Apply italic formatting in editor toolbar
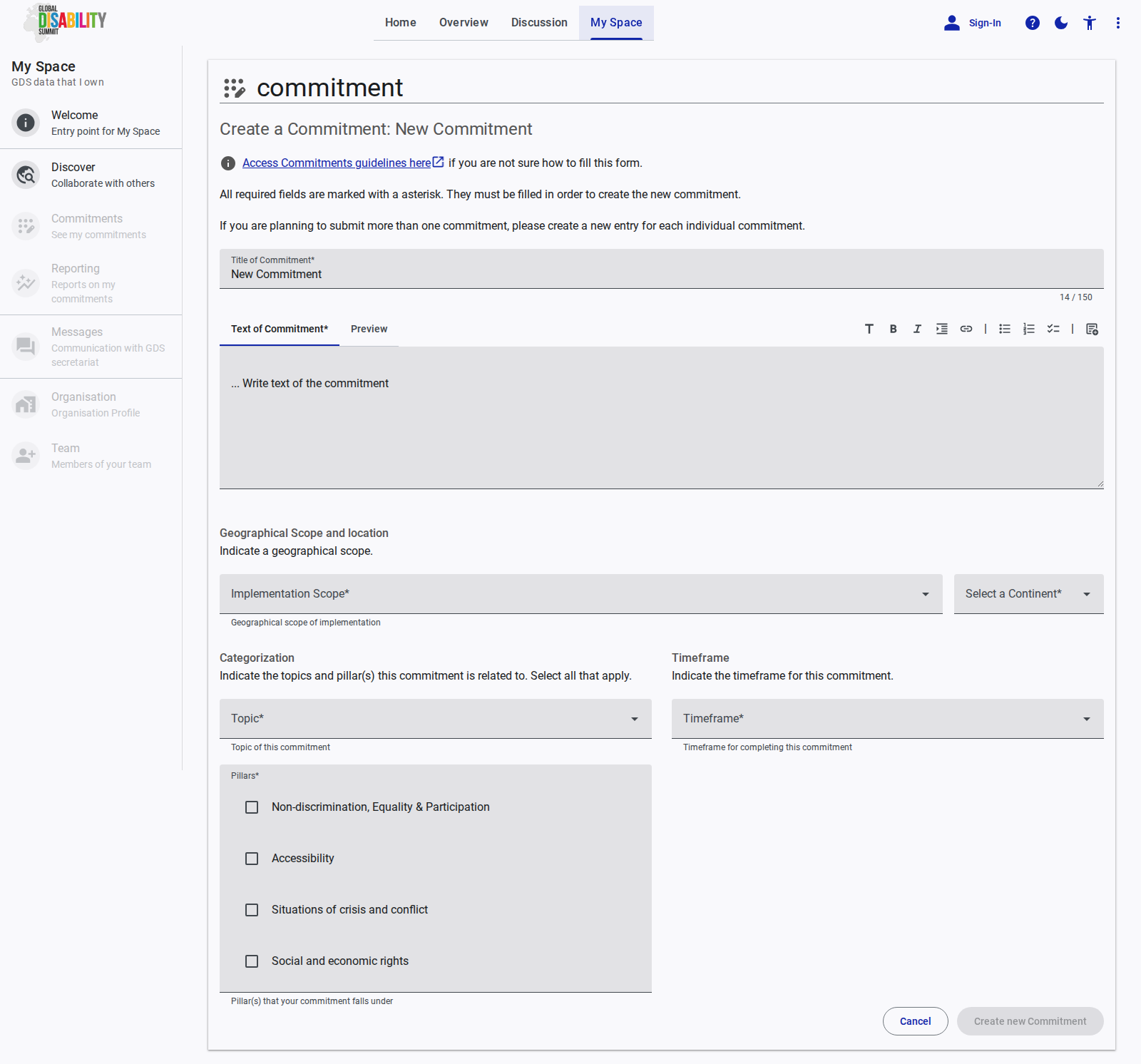 tap(917, 329)
